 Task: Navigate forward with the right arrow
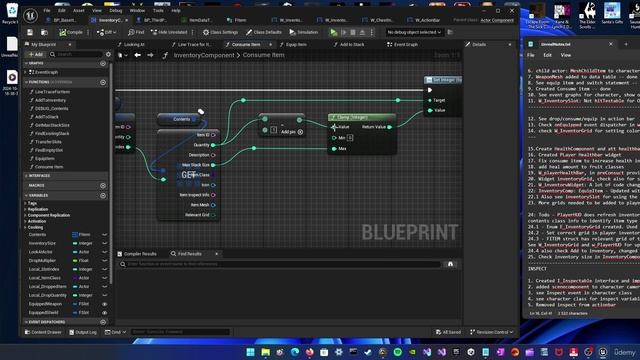150,55
